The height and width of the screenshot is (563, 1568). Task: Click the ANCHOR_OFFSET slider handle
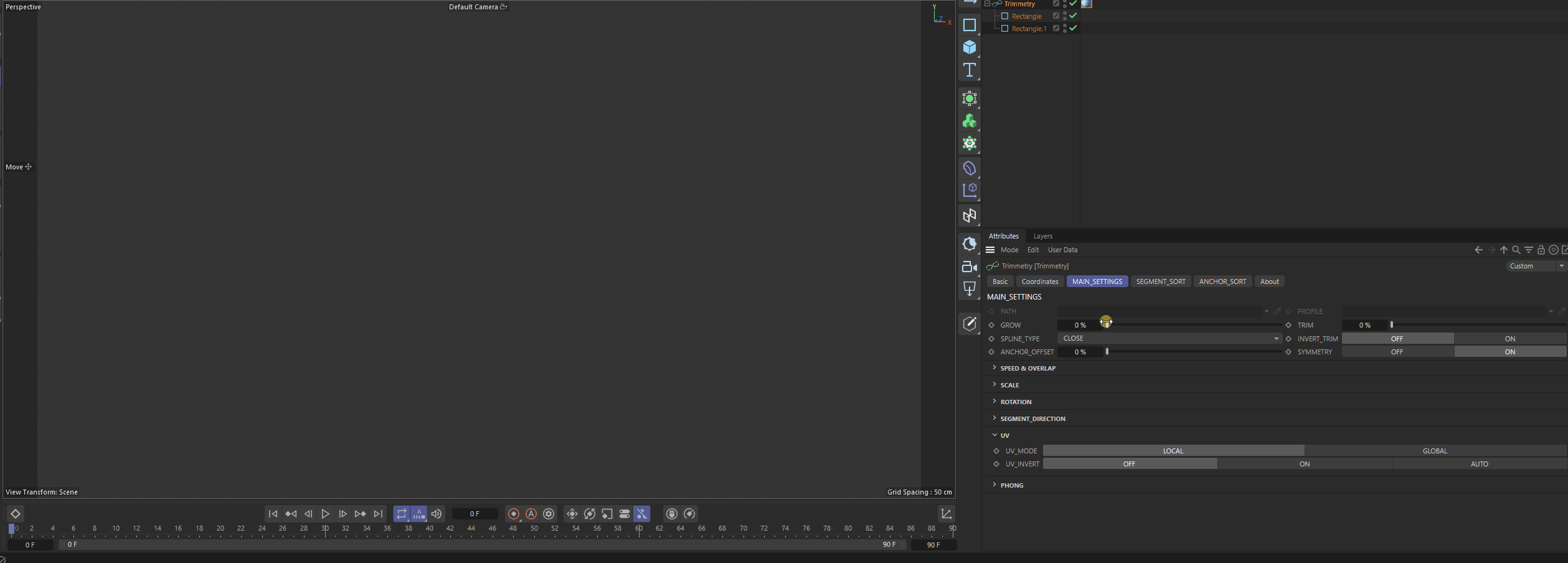(x=1107, y=352)
